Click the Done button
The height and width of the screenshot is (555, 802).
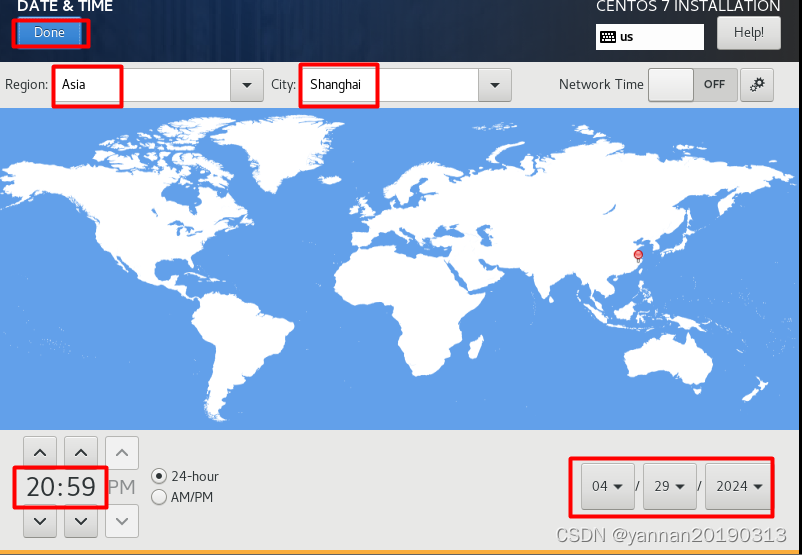[x=49, y=33]
